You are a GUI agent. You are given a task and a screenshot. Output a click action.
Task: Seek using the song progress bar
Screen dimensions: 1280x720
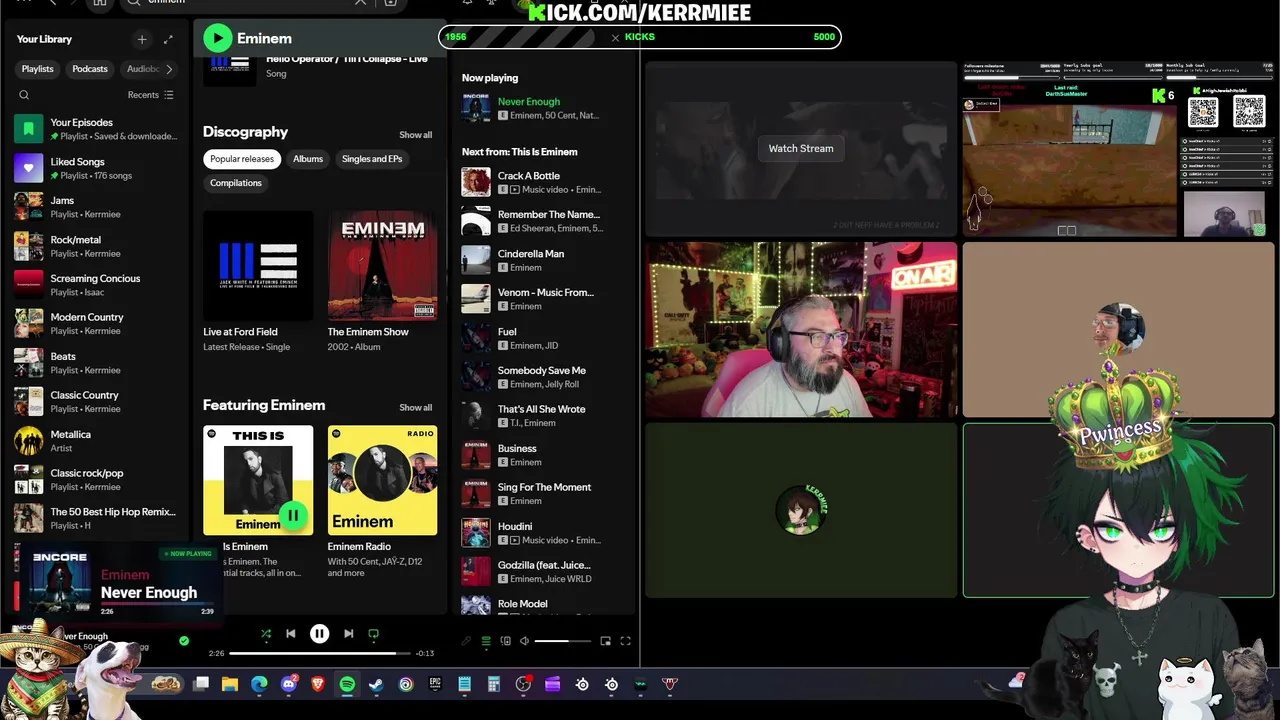tap(320, 653)
